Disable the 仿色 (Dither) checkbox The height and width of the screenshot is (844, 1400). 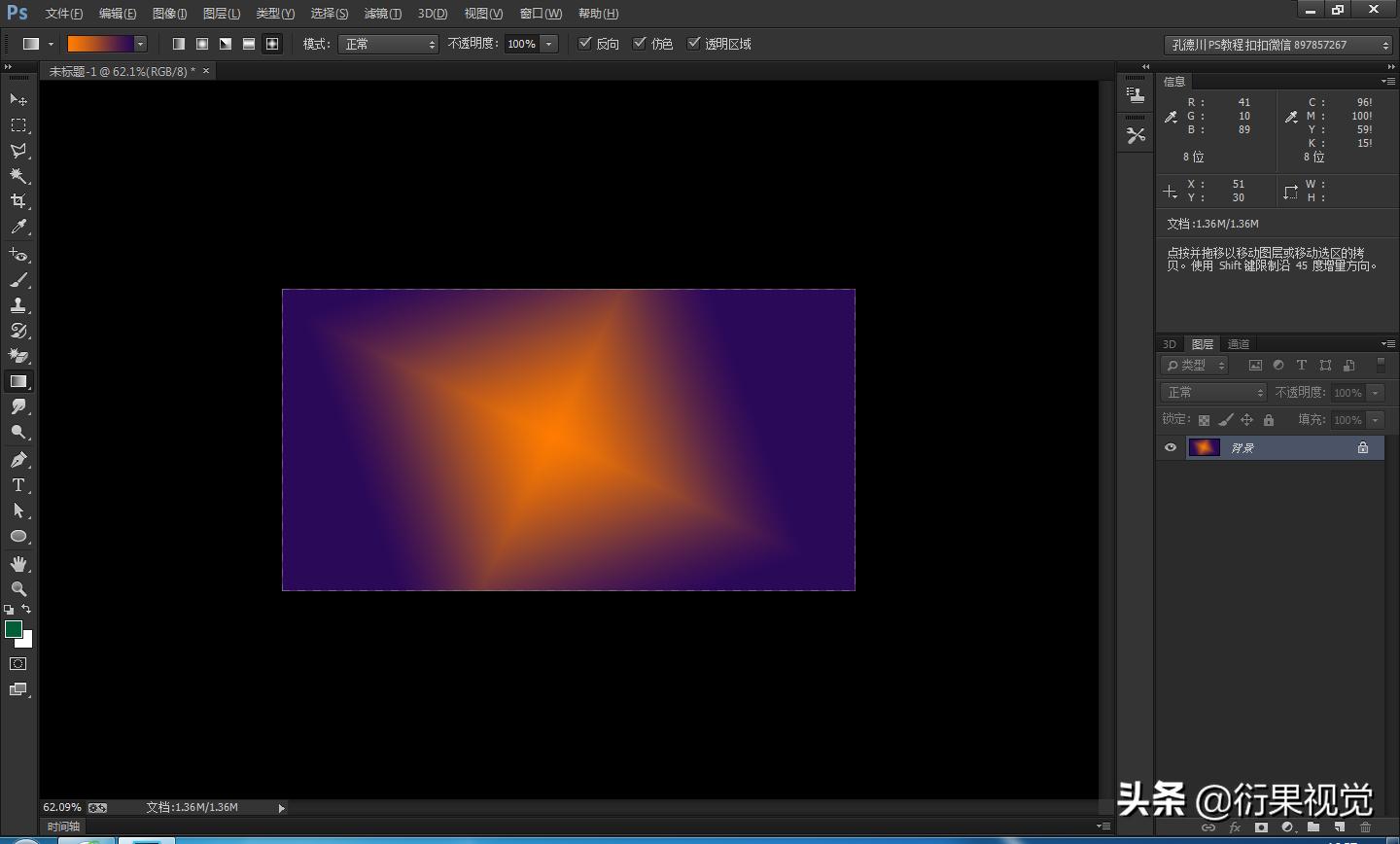pyautogui.click(x=640, y=43)
